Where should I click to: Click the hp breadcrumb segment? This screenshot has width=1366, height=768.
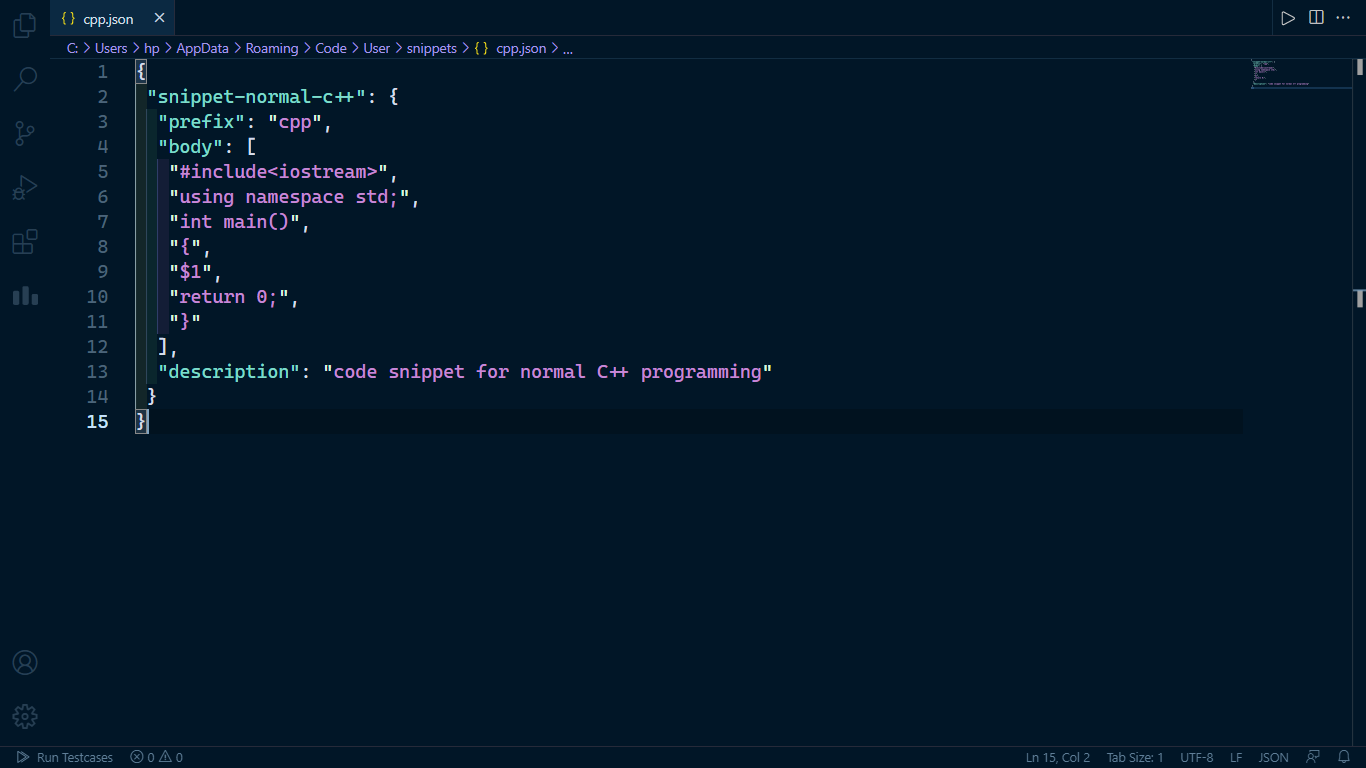(x=152, y=48)
